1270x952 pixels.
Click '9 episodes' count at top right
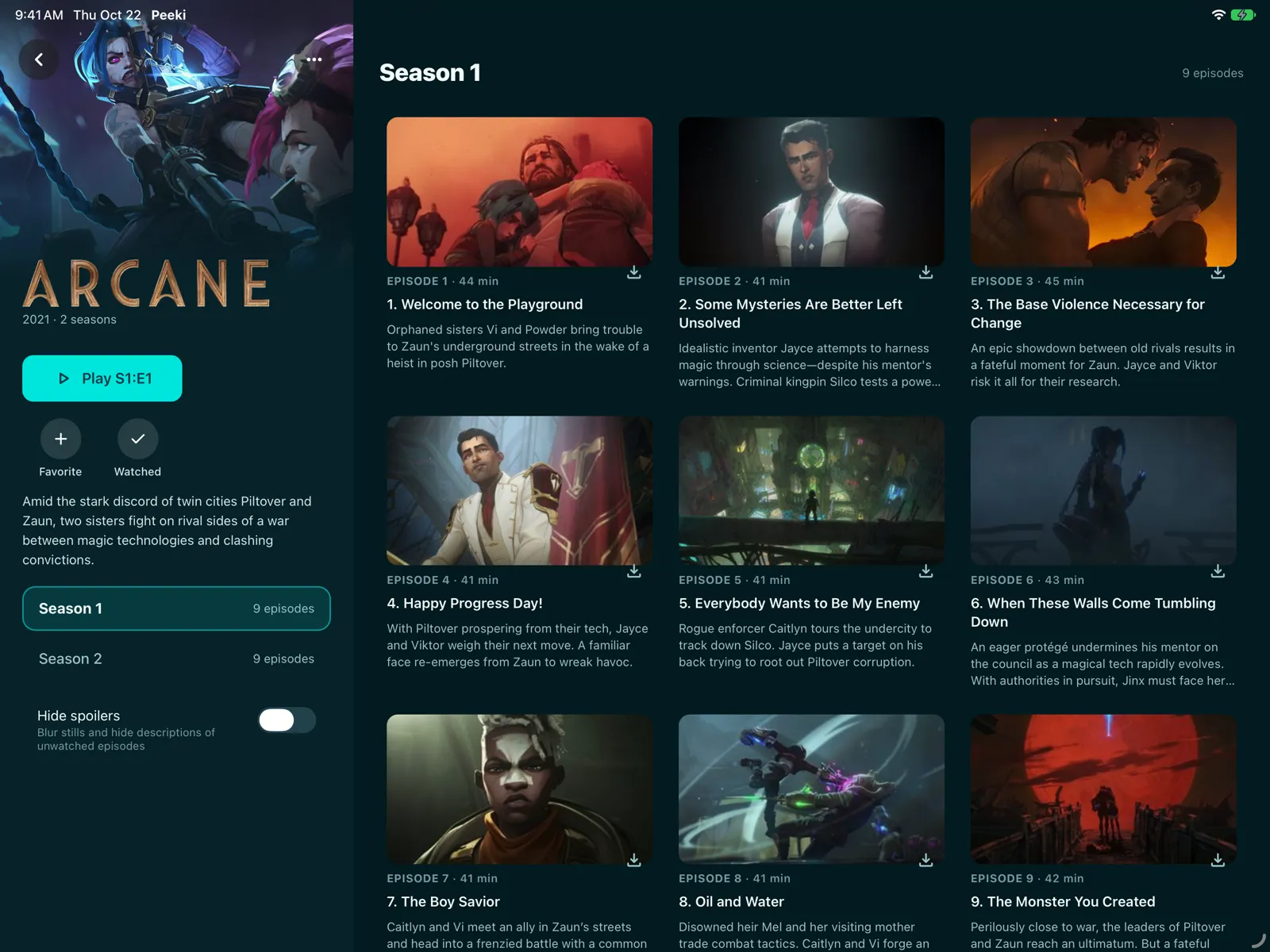(1213, 73)
